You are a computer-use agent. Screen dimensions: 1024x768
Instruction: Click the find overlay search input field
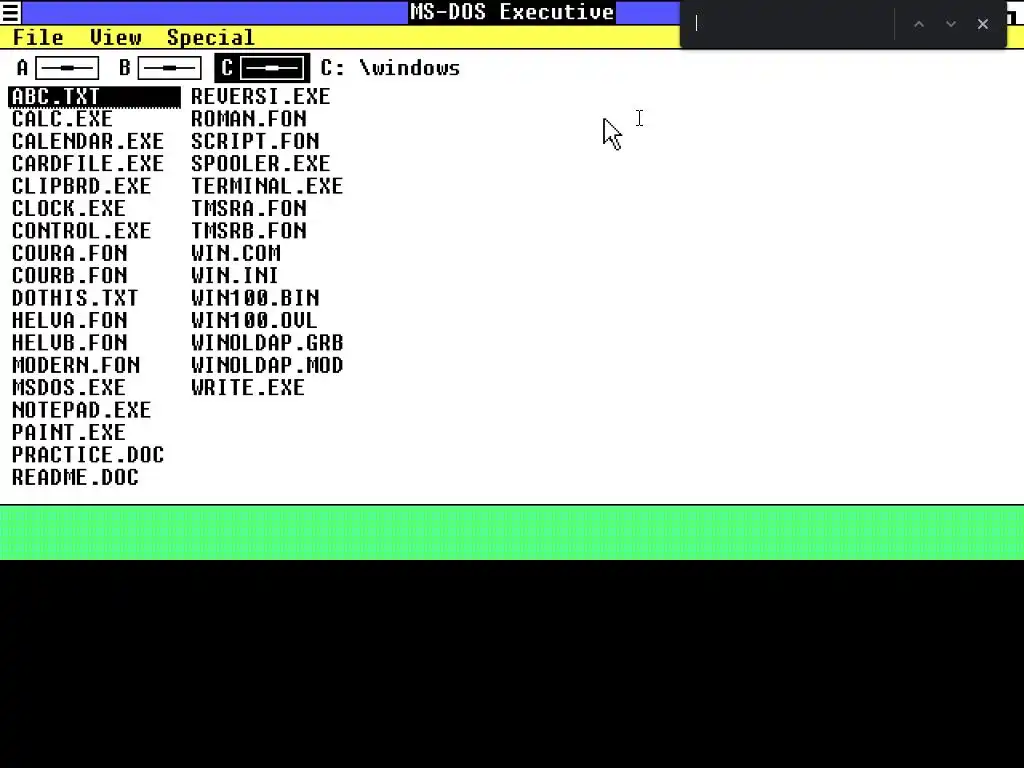pyautogui.click(x=790, y=24)
